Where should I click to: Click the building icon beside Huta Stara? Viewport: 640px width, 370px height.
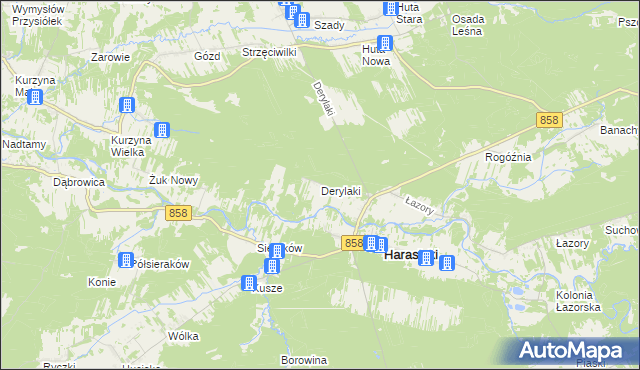391,8
